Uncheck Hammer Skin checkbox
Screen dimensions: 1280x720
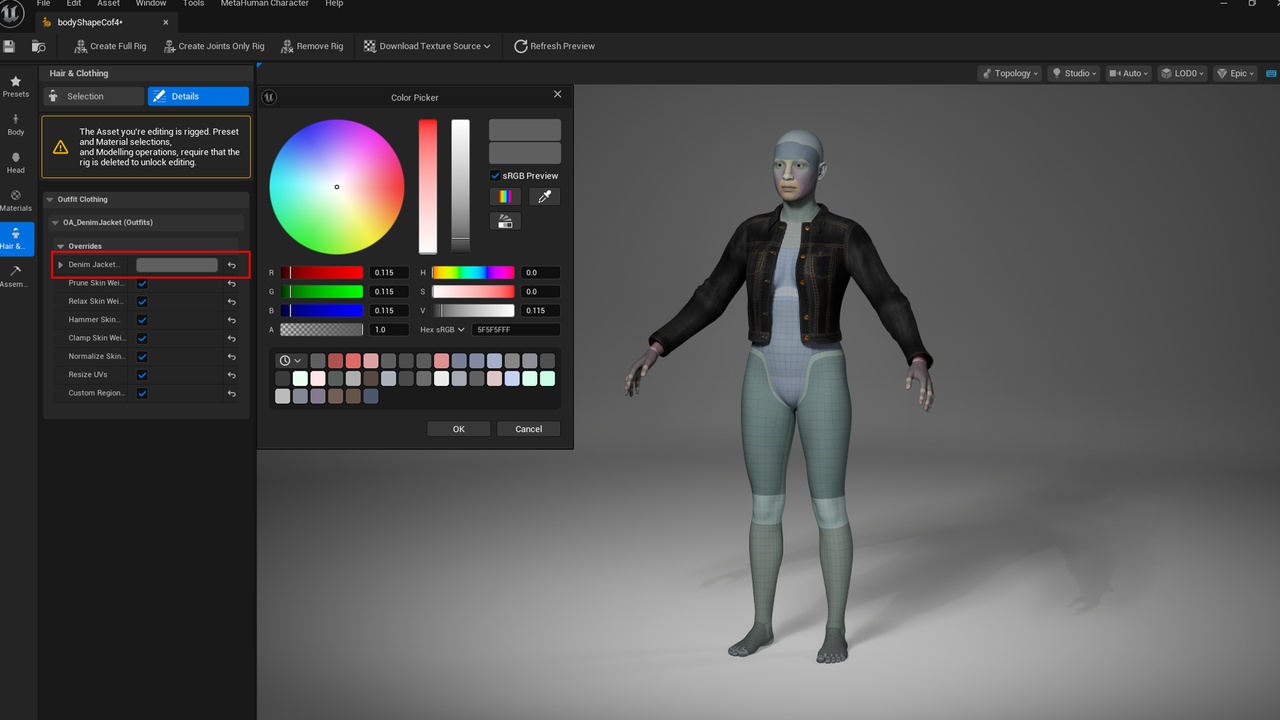pyautogui.click(x=142, y=320)
